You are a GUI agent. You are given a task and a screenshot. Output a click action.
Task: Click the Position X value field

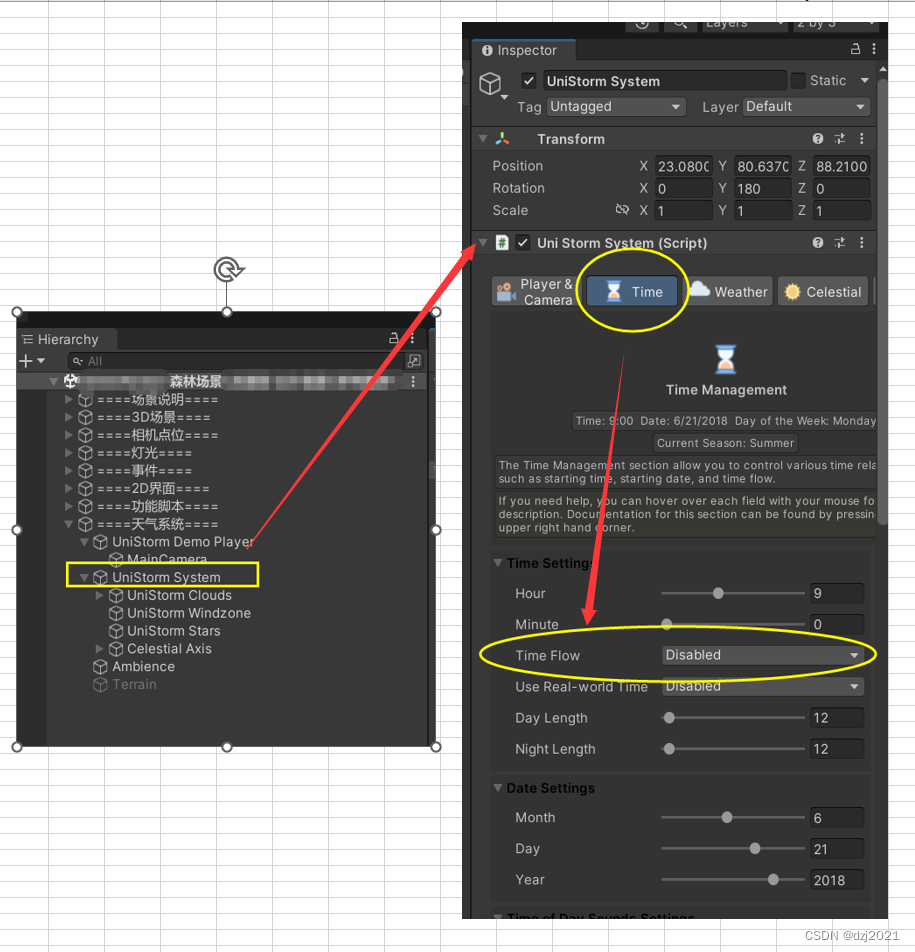tap(684, 166)
